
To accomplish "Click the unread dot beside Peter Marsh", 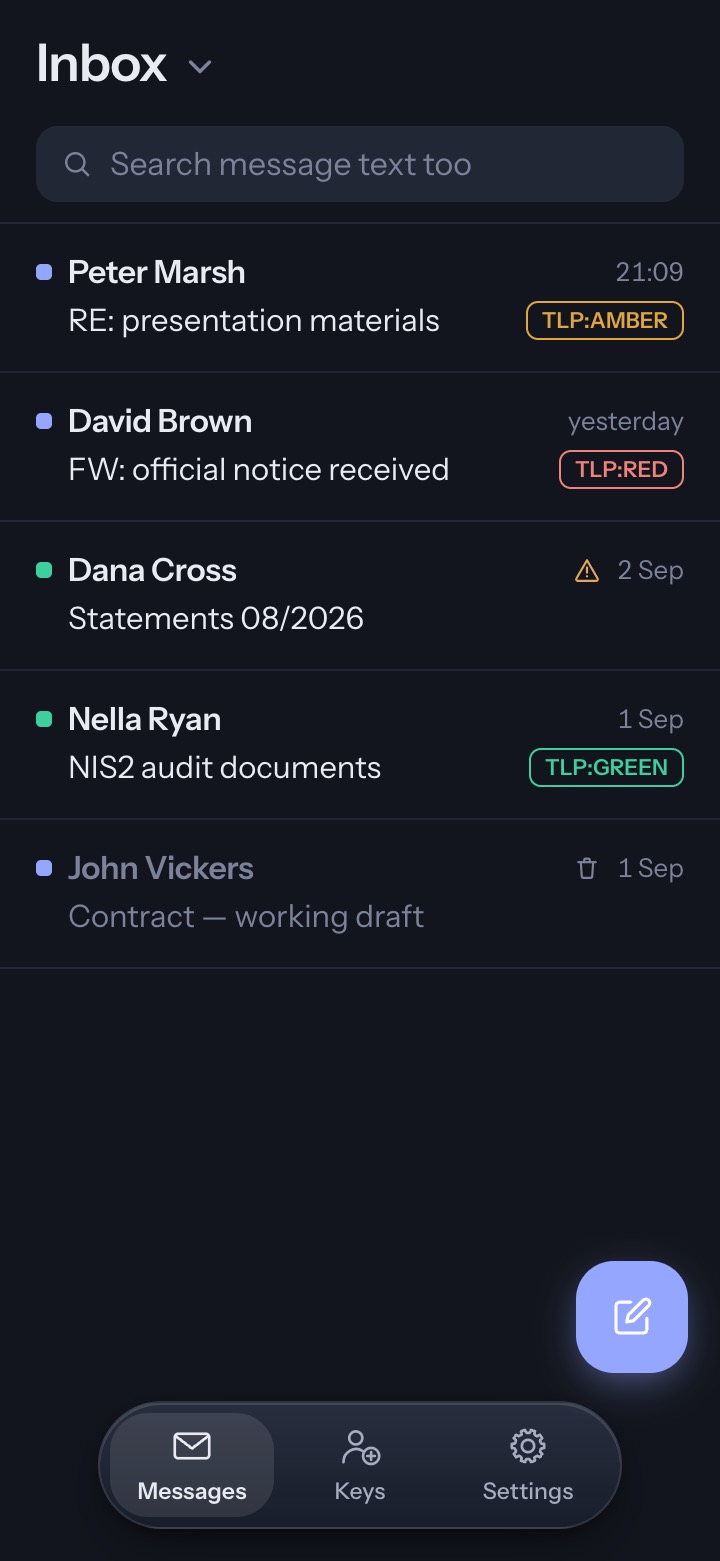I will pyautogui.click(x=44, y=272).
